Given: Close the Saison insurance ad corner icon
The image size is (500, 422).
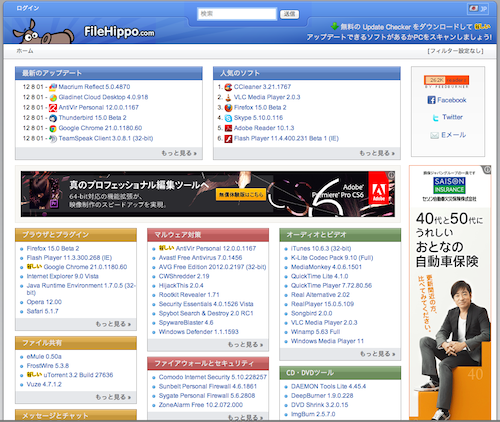Looking at the screenshot, I should pyautogui.click(x=487, y=169).
